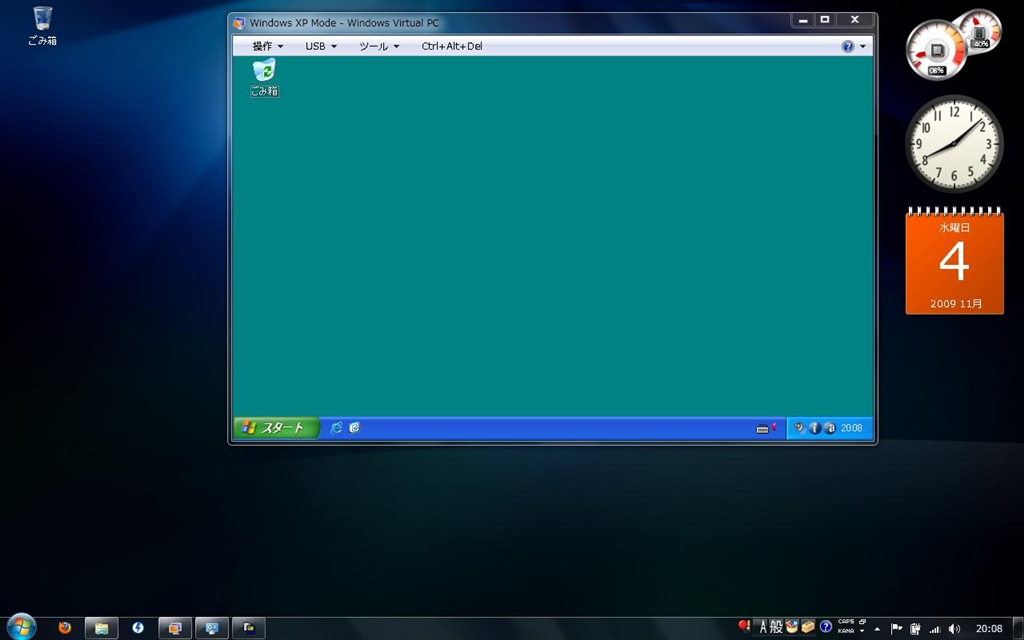The width and height of the screenshot is (1024, 640).
Task: Open the IME pad toolbox icon
Action: click(792, 628)
